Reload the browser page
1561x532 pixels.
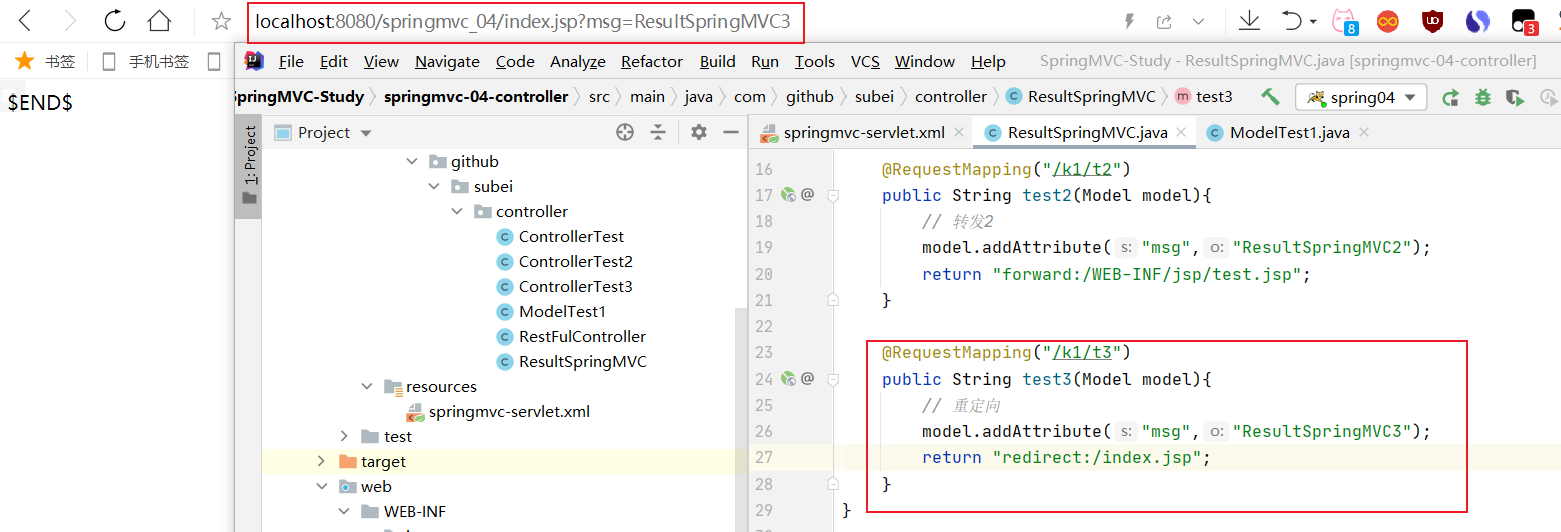[x=115, y=21]
